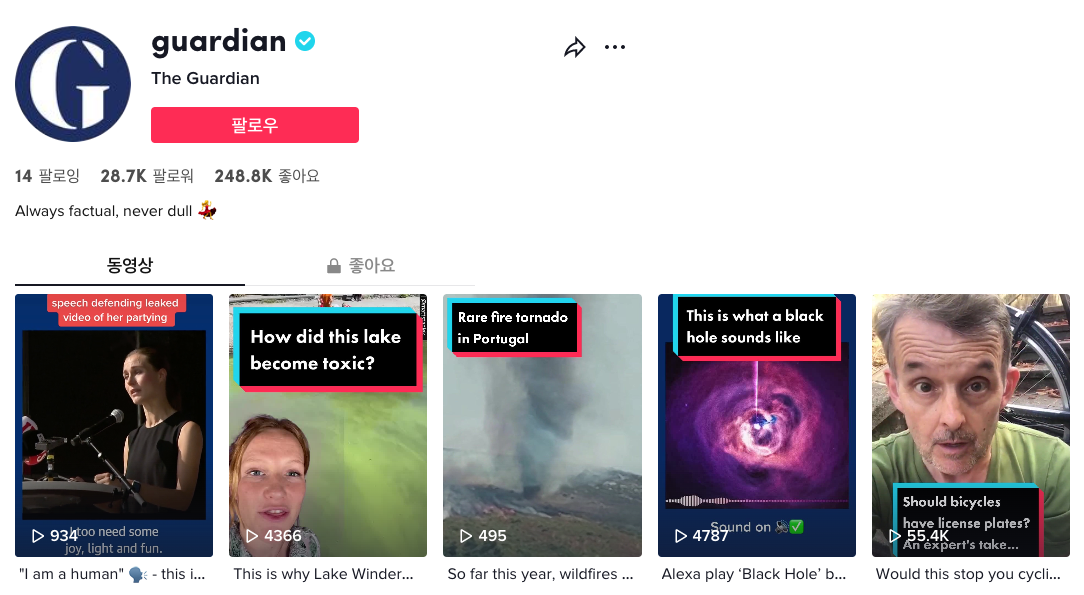
Task: Open the three-dot more options menu
Action: tap(615, 47)
